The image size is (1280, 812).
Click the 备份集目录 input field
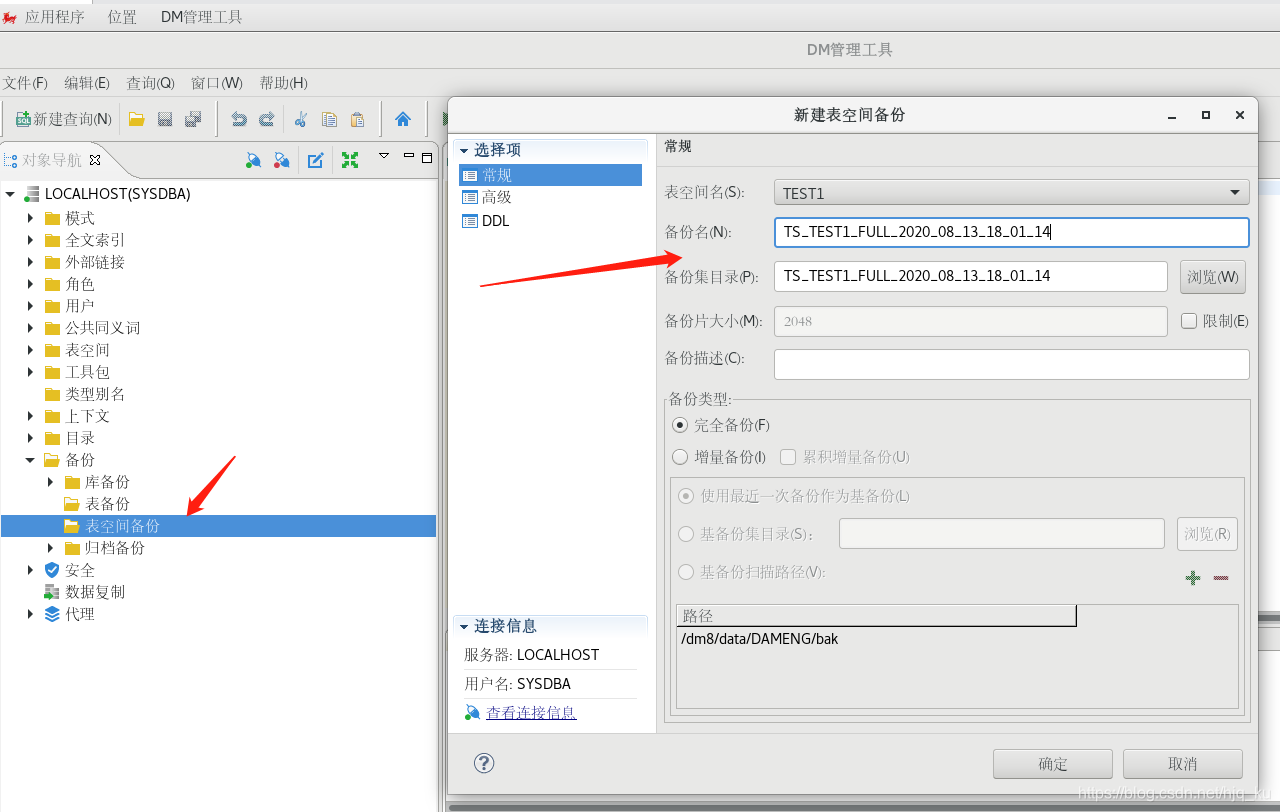point(971,276)
